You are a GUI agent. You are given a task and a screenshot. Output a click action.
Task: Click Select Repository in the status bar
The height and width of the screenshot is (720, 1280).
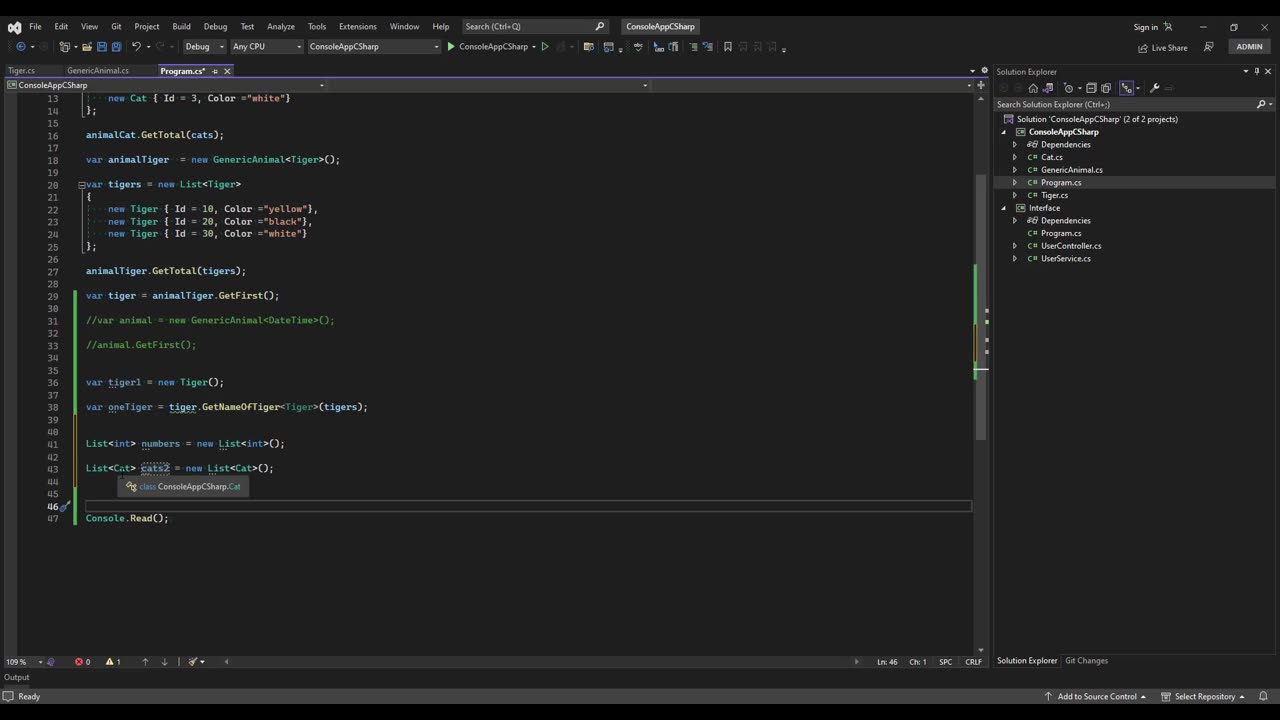[1203, 696]
